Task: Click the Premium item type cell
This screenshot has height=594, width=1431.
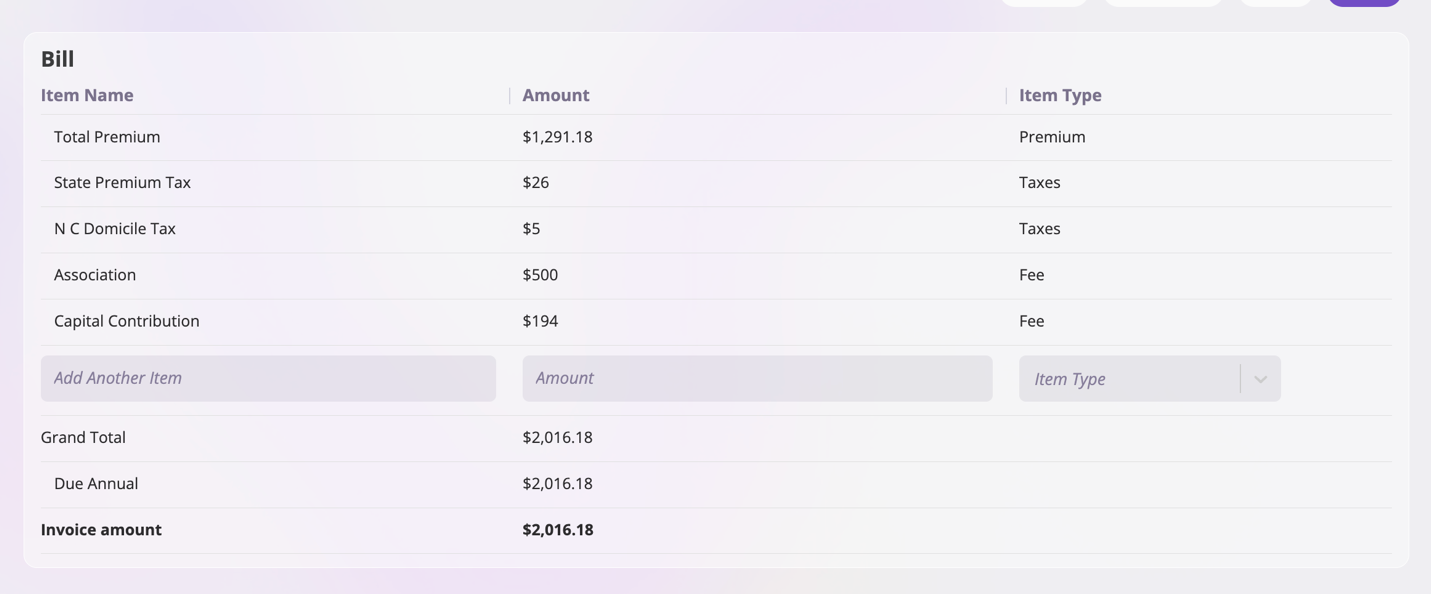Action: point(1052,137)
